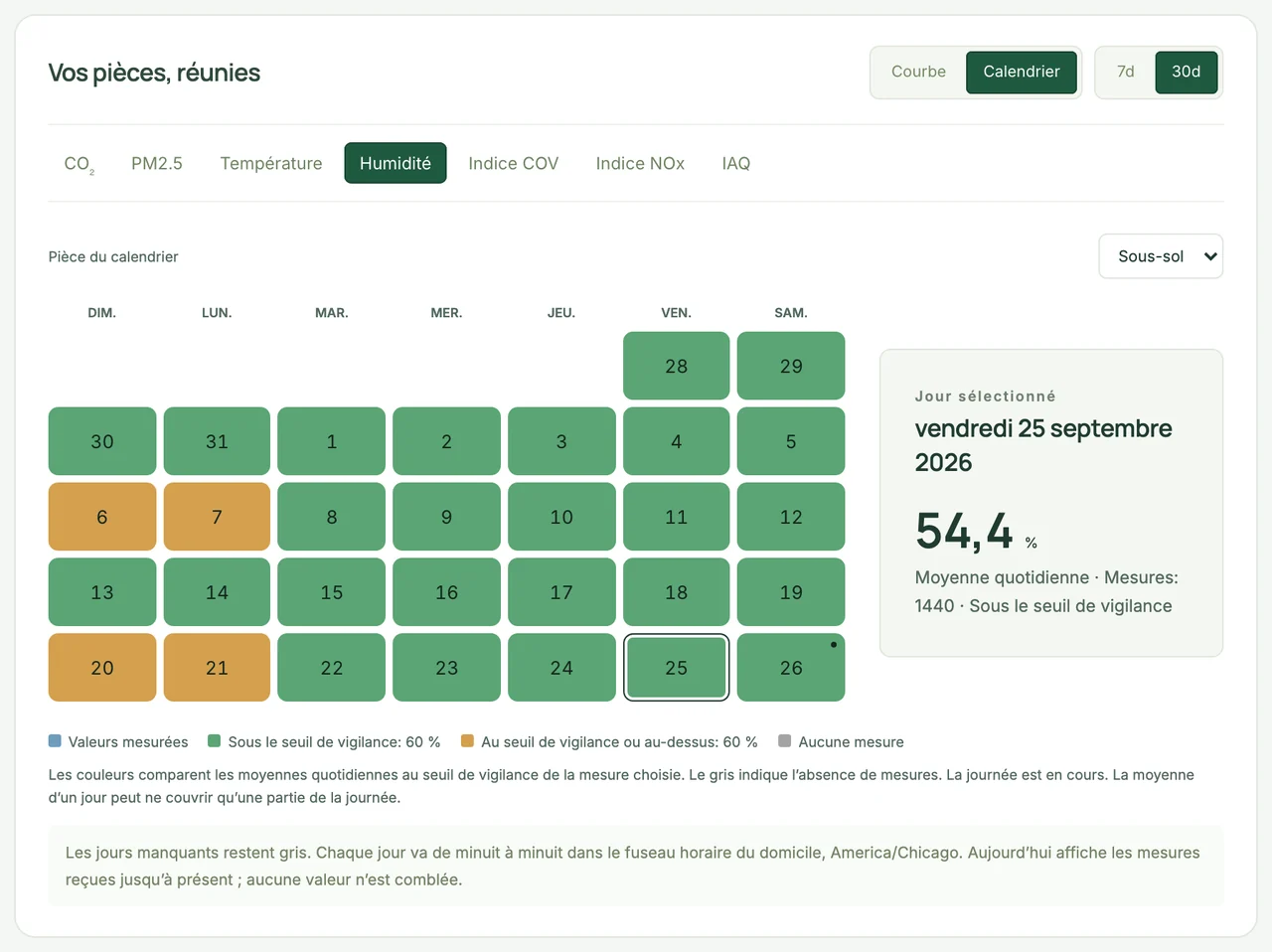Click the blue Valeurs mesurées legend swatch
1272x952 pixels.
click(55, 741)
